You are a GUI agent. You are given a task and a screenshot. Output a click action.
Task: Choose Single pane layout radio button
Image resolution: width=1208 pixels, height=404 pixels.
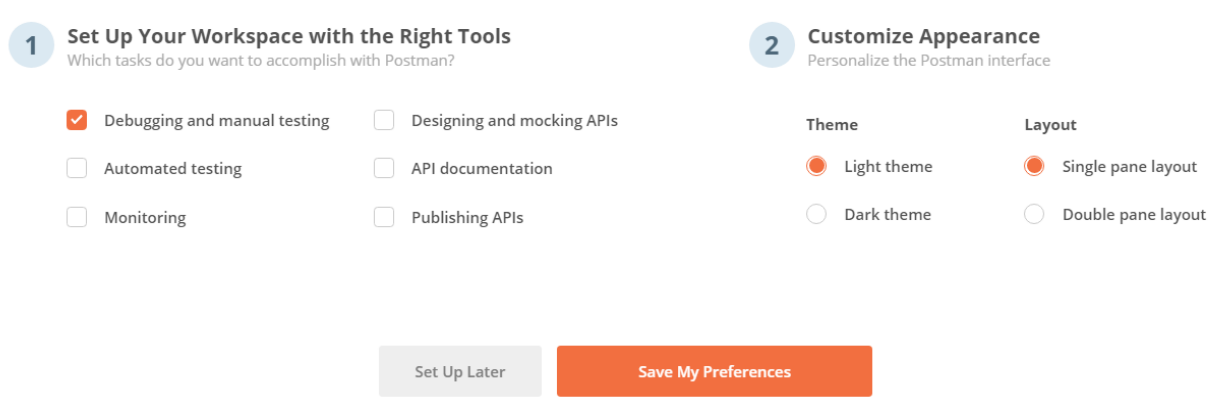pos(1034,166)
